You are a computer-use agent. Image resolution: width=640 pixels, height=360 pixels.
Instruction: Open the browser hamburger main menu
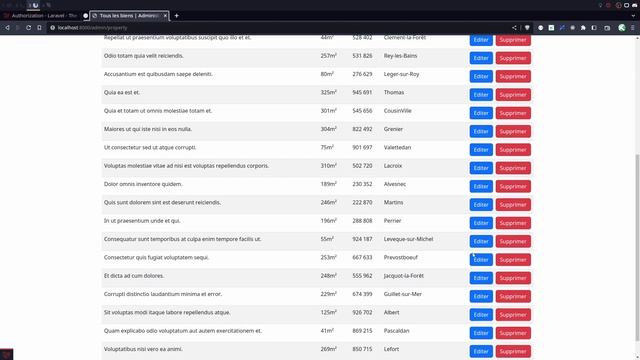pyautogui.click(x=633, y=28)
